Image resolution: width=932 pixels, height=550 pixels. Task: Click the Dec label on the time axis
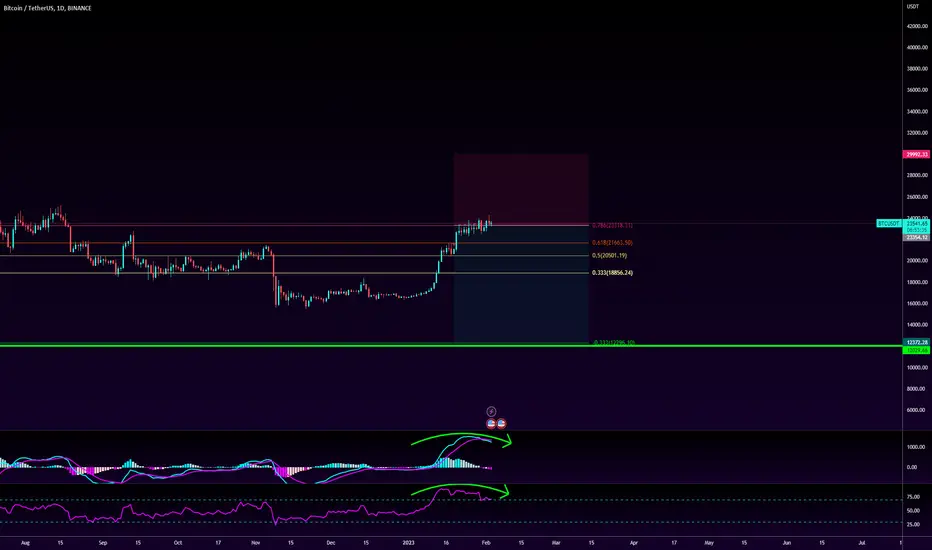tap(330, 543)
